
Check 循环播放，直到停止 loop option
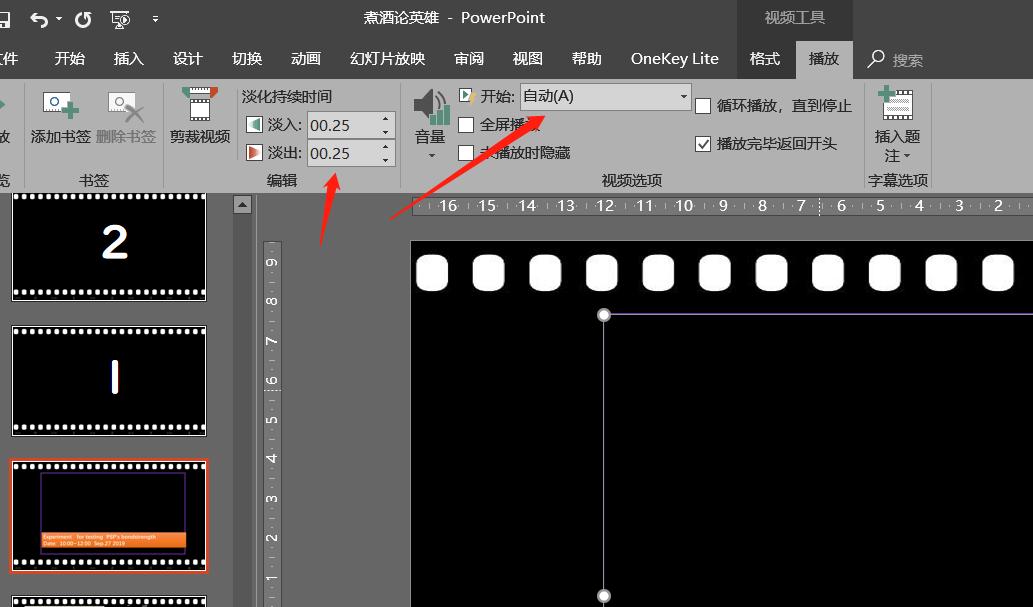704,105
